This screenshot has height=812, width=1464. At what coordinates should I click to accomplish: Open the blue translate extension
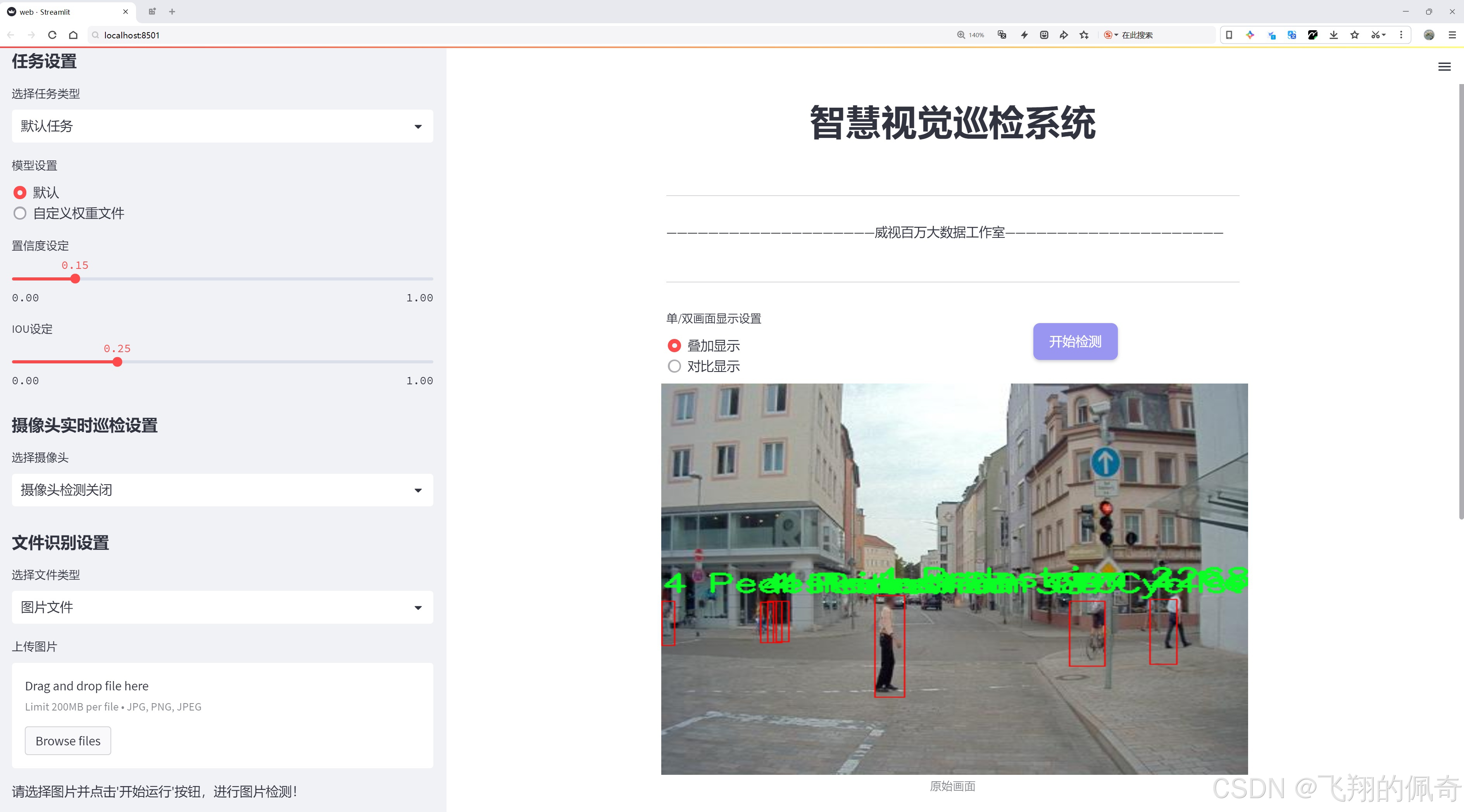pyautogui.click(x=1292, y=34)
